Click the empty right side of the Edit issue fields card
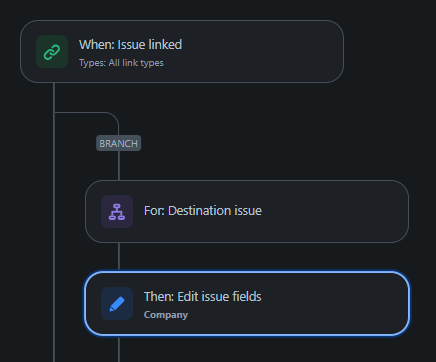 pyautogui.click(x=333, y=304)
